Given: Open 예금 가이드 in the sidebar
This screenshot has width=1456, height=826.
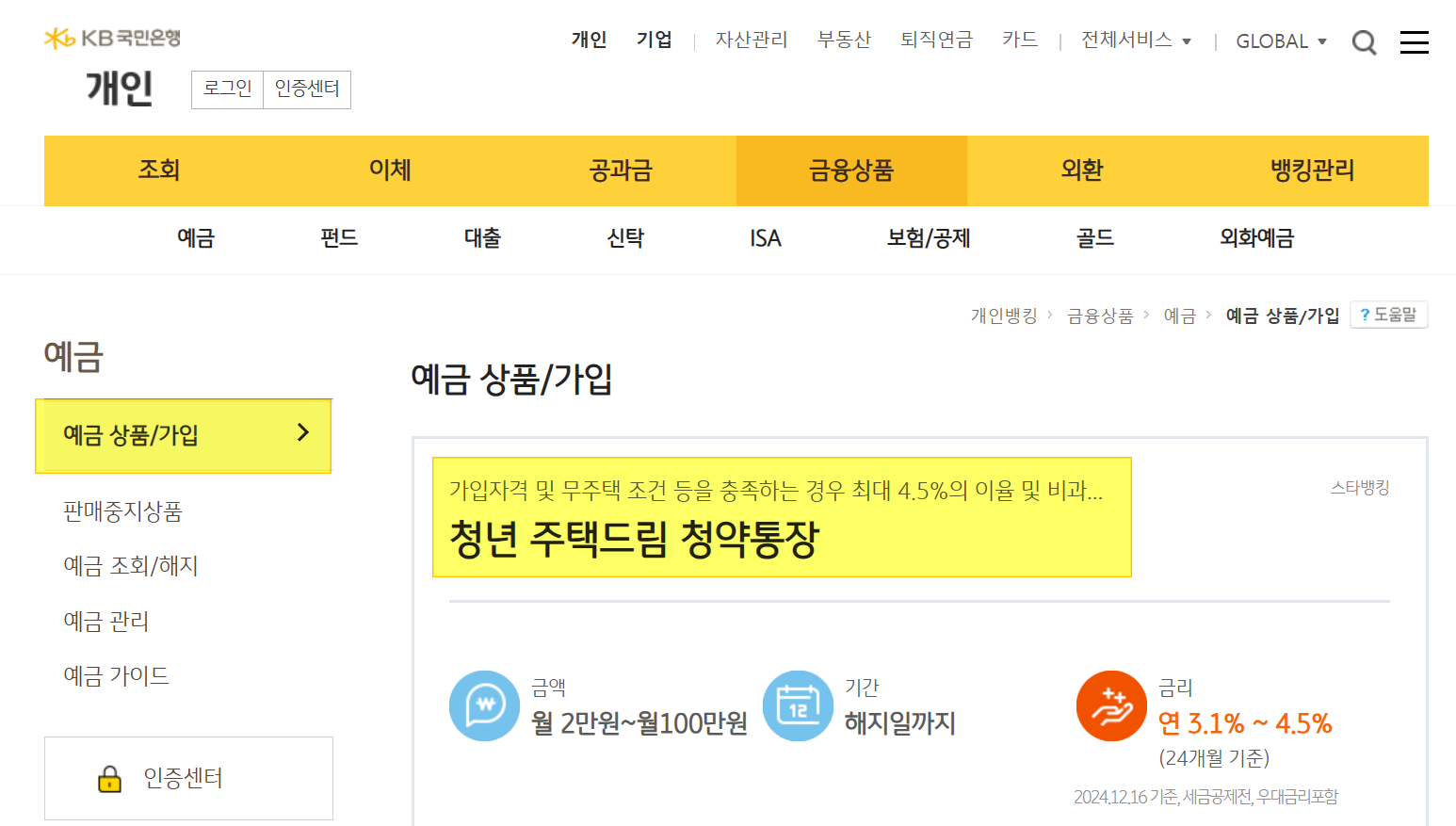Looking at the screenshot, I should [116, 676].
